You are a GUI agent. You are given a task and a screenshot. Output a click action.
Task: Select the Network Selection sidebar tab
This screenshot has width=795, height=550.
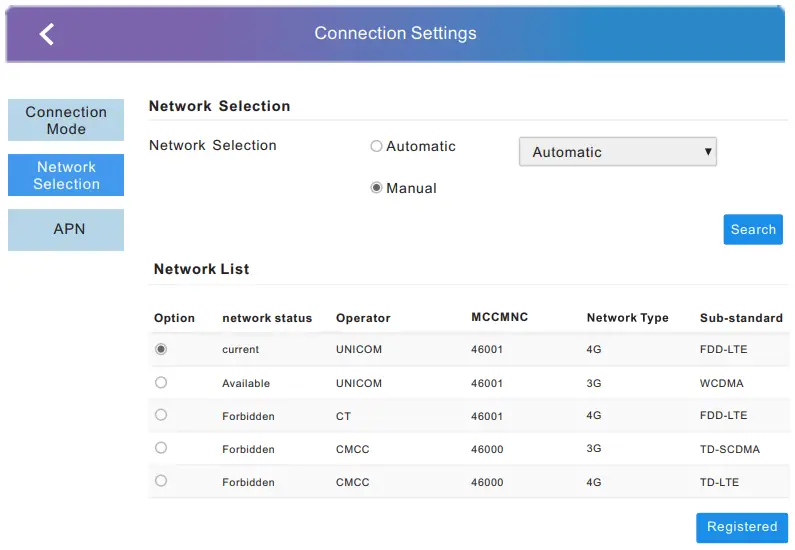(66, 175)
